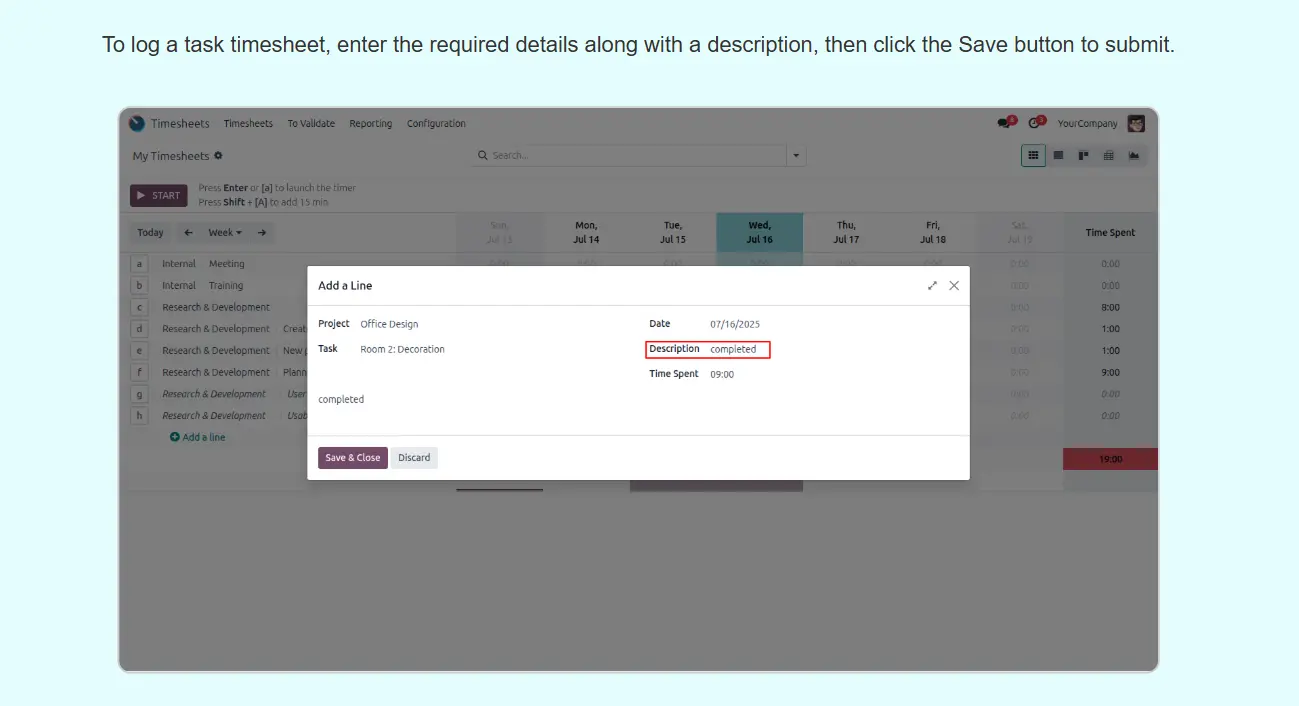Start the timer with START button
The image size is (1299, 706).
(x=158, y=196)
